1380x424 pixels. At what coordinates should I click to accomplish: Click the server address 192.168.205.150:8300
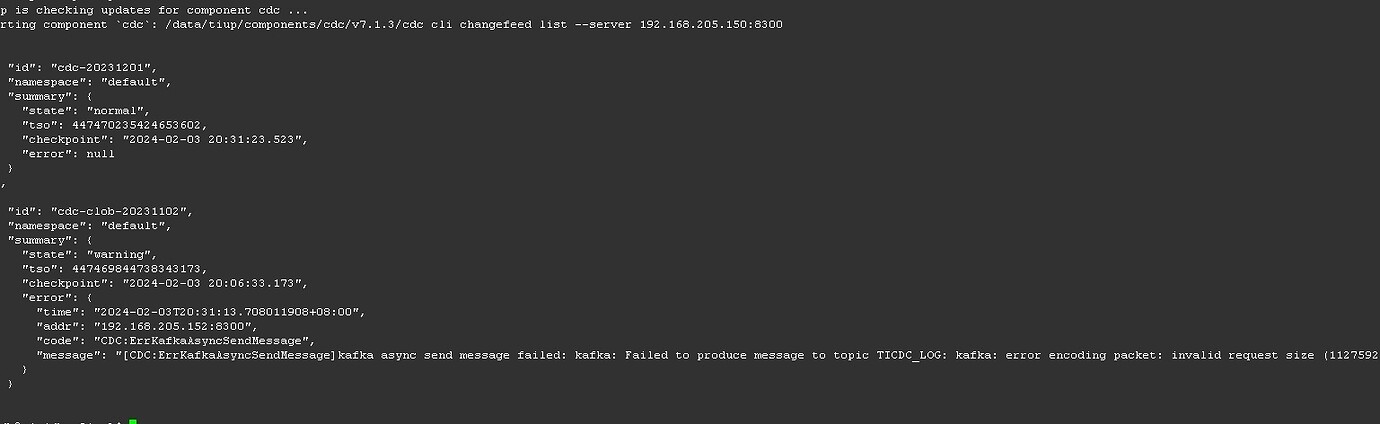click(711, 23)
